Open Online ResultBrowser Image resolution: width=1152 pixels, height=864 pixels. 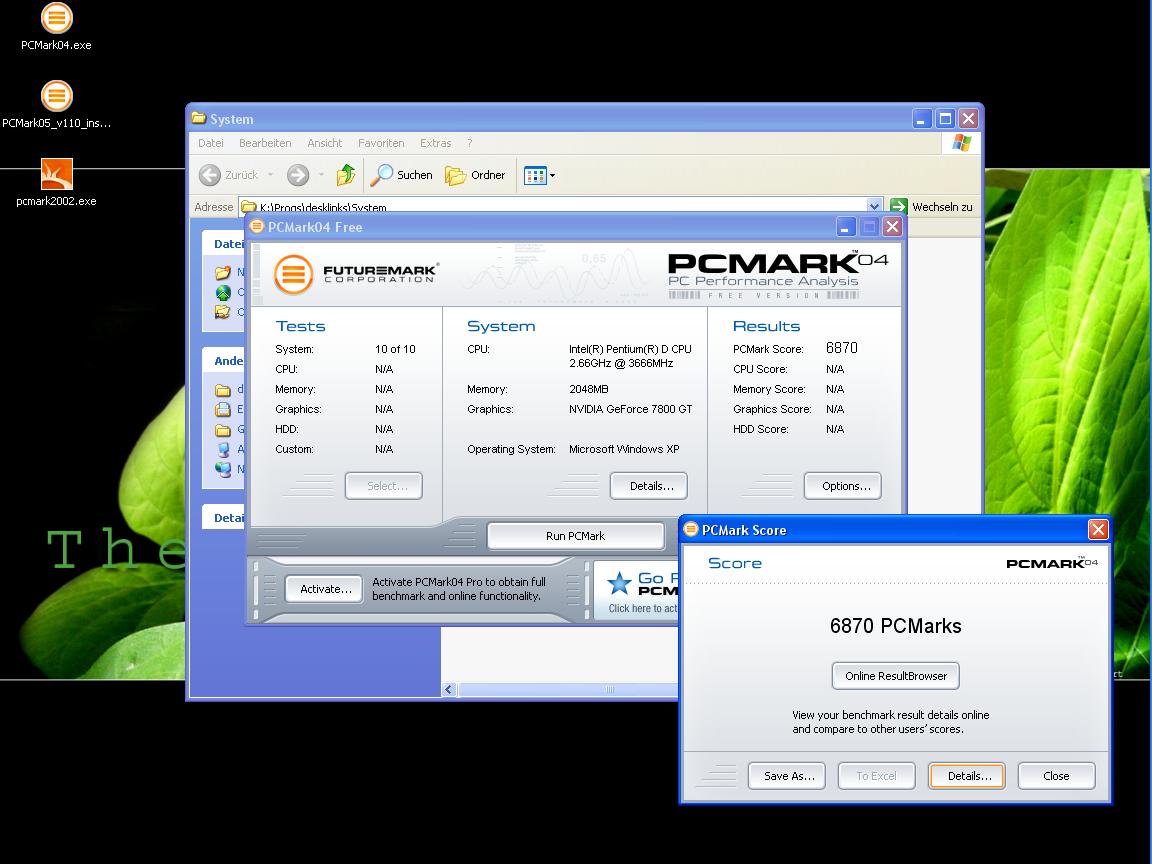[896, 676]
